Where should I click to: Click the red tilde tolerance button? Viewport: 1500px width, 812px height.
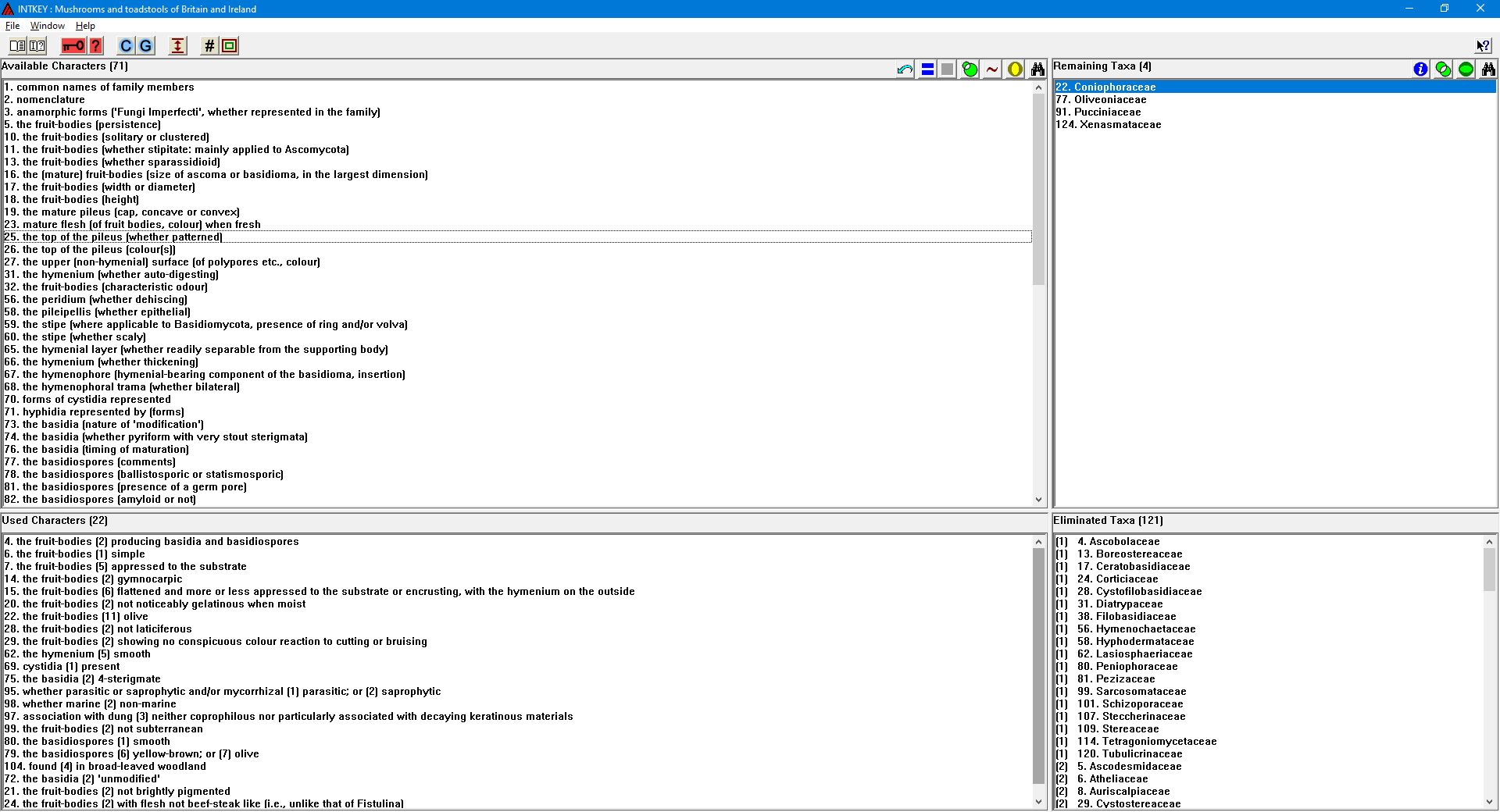click(992, 69)
